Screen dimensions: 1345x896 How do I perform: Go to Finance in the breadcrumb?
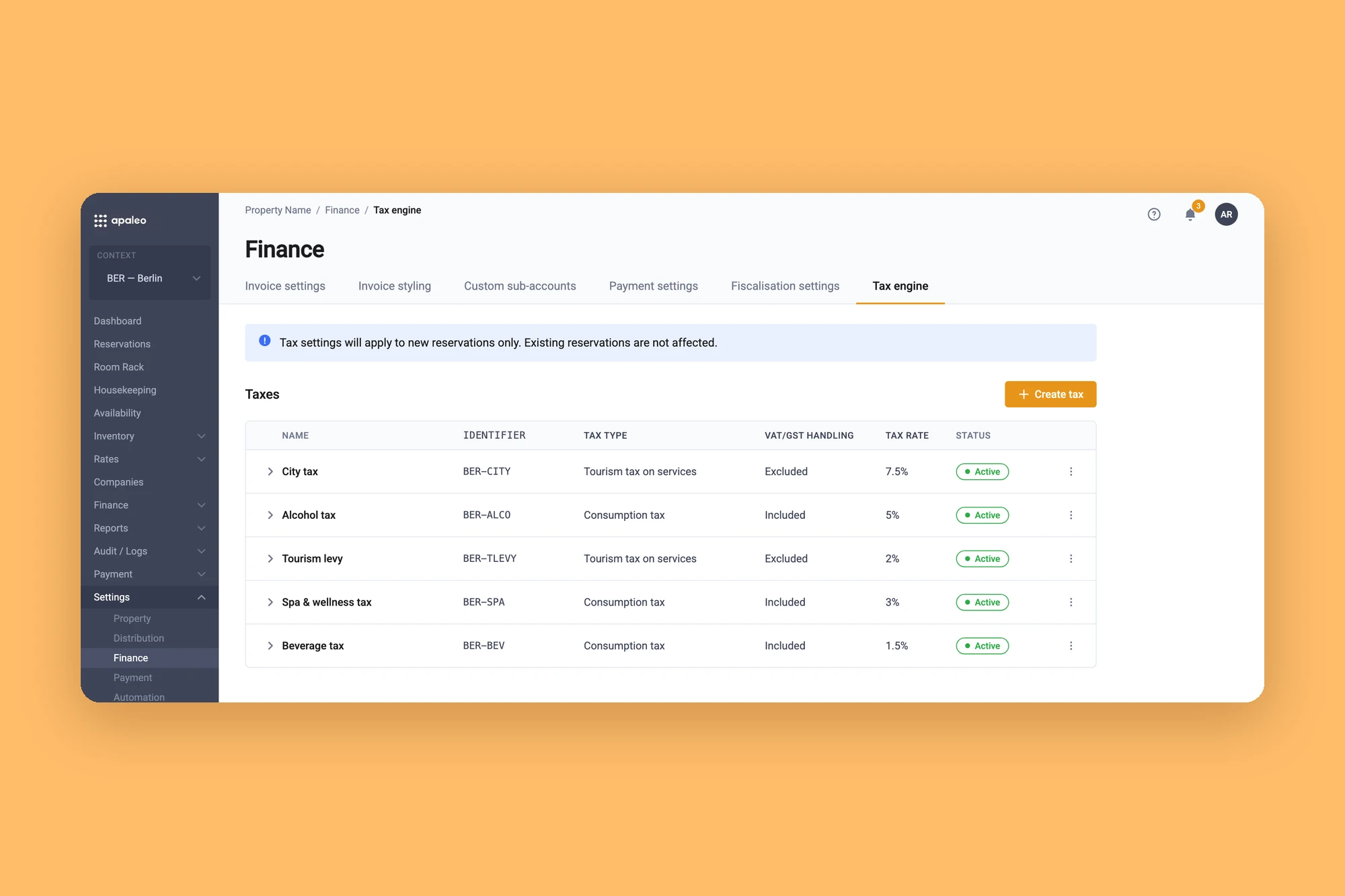(x=342, y=210)
